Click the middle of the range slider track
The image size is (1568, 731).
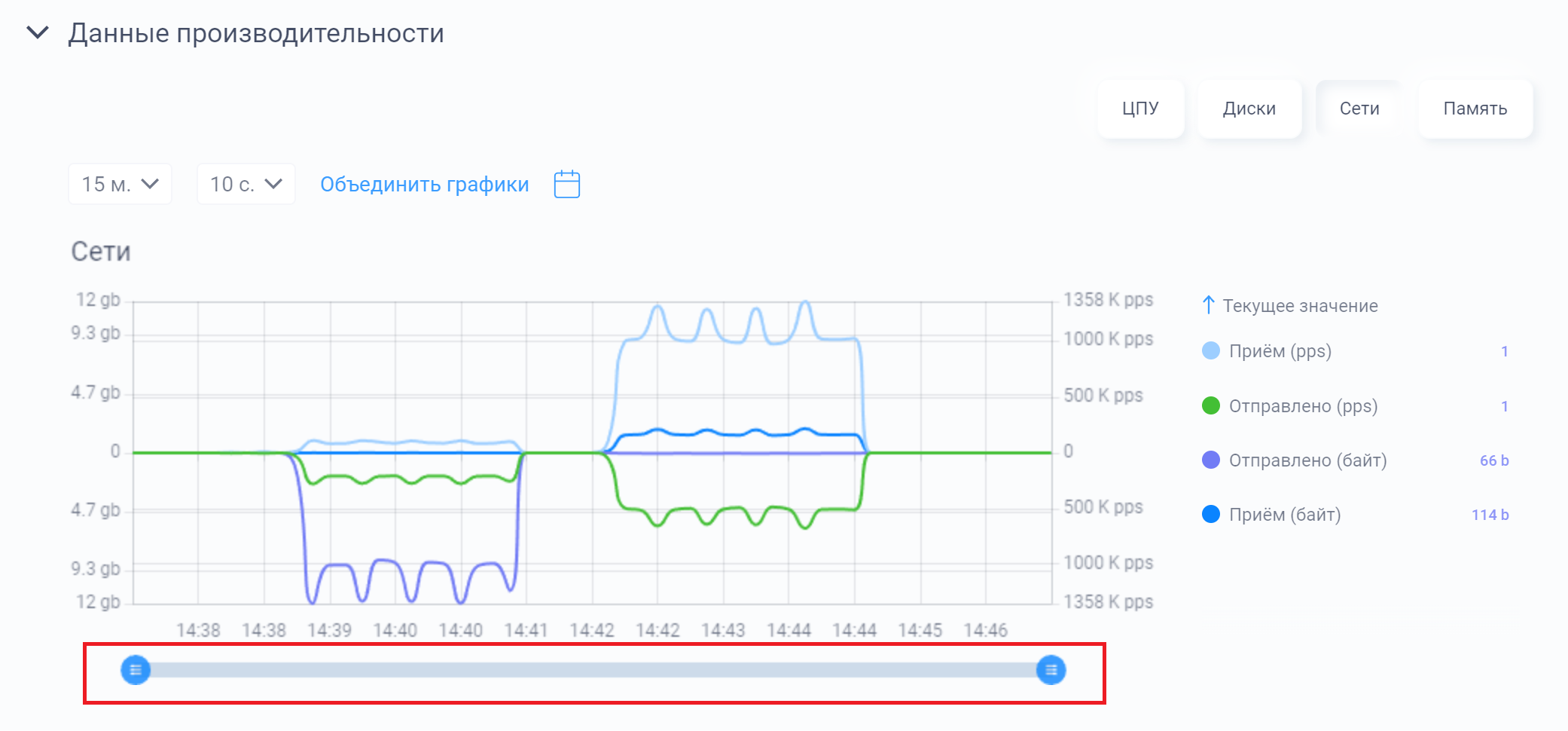coord(593,670)
